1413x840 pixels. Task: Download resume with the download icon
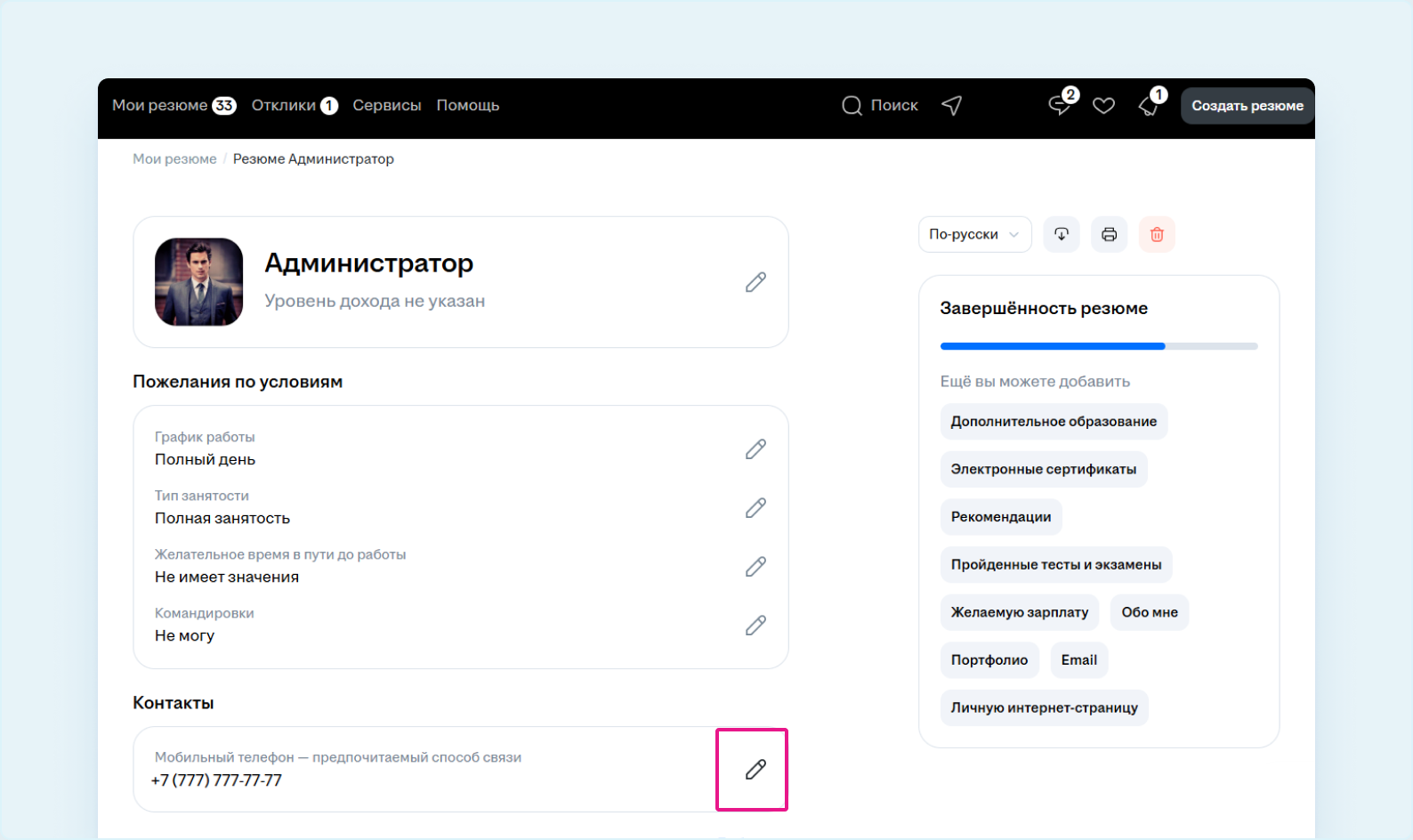point(1062,234)
